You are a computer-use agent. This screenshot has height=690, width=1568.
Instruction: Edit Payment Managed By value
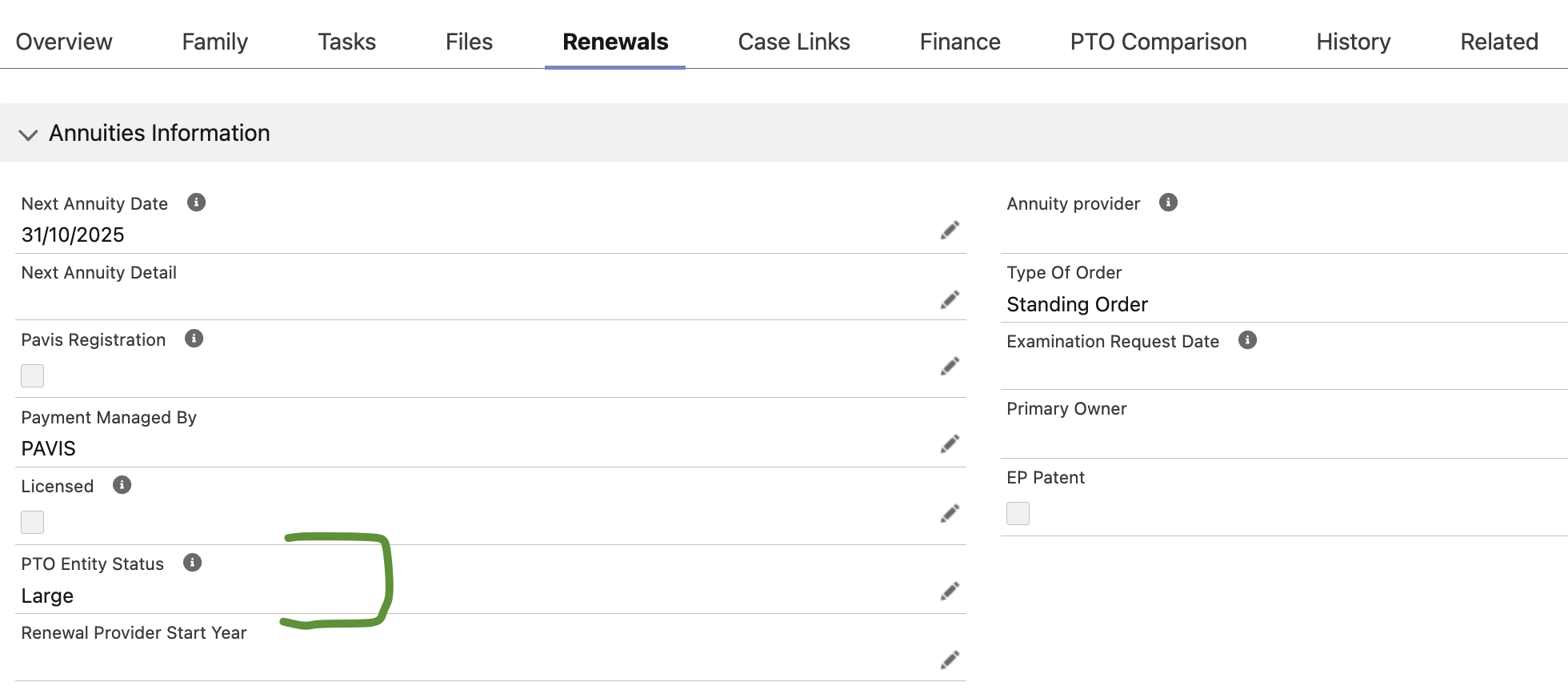pos(950,444)
